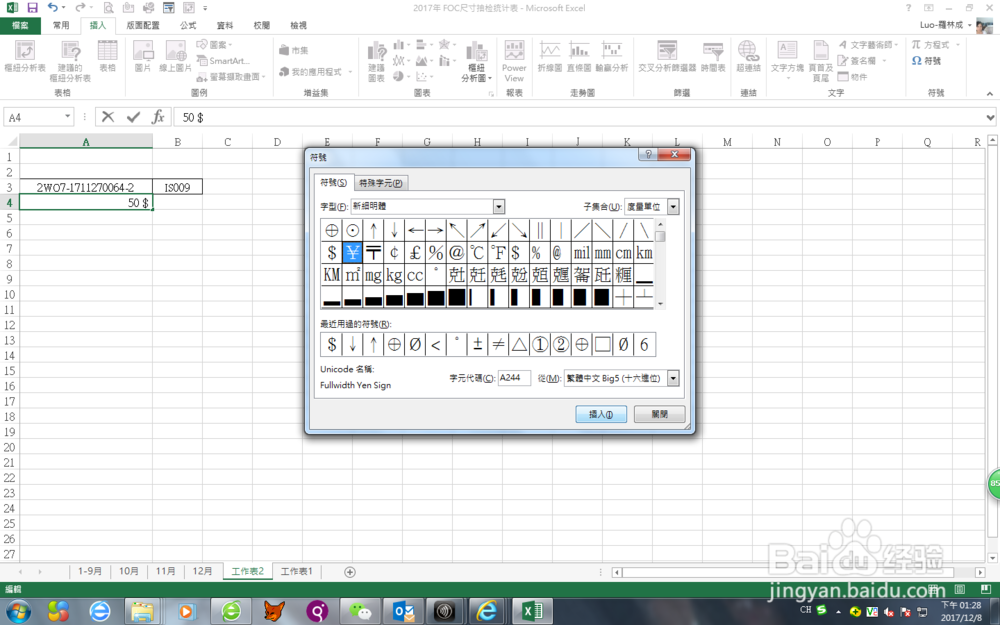Switch to the 特殊字元 tab
The image size is (1000, 625).
pos(381,183)
